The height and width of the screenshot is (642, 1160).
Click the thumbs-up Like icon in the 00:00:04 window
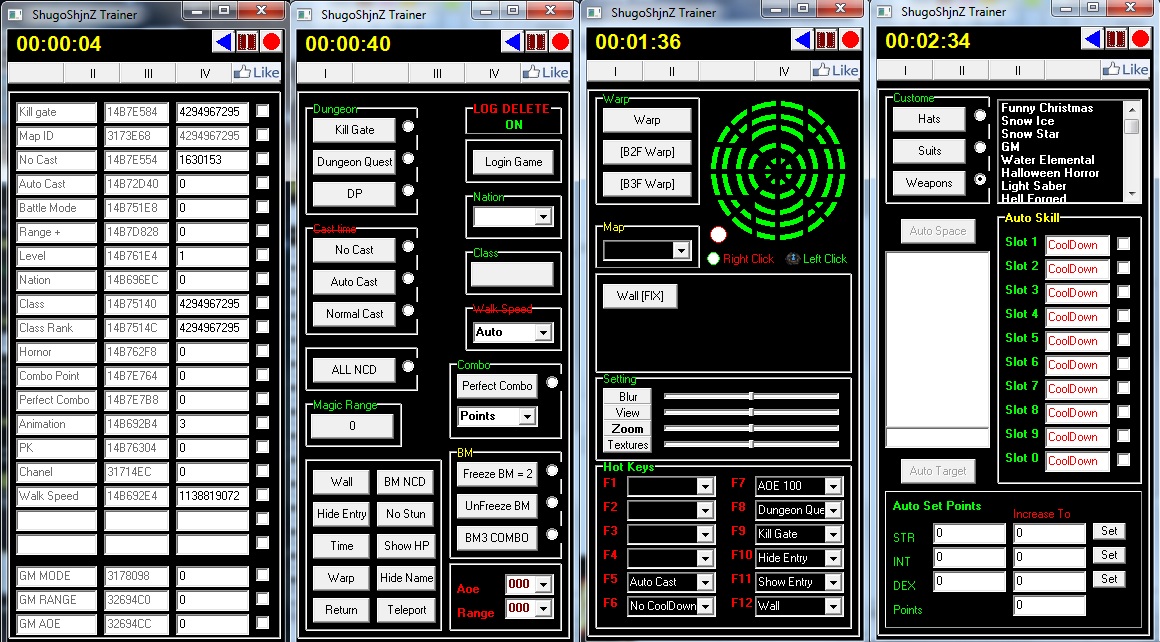pos(242,72)
